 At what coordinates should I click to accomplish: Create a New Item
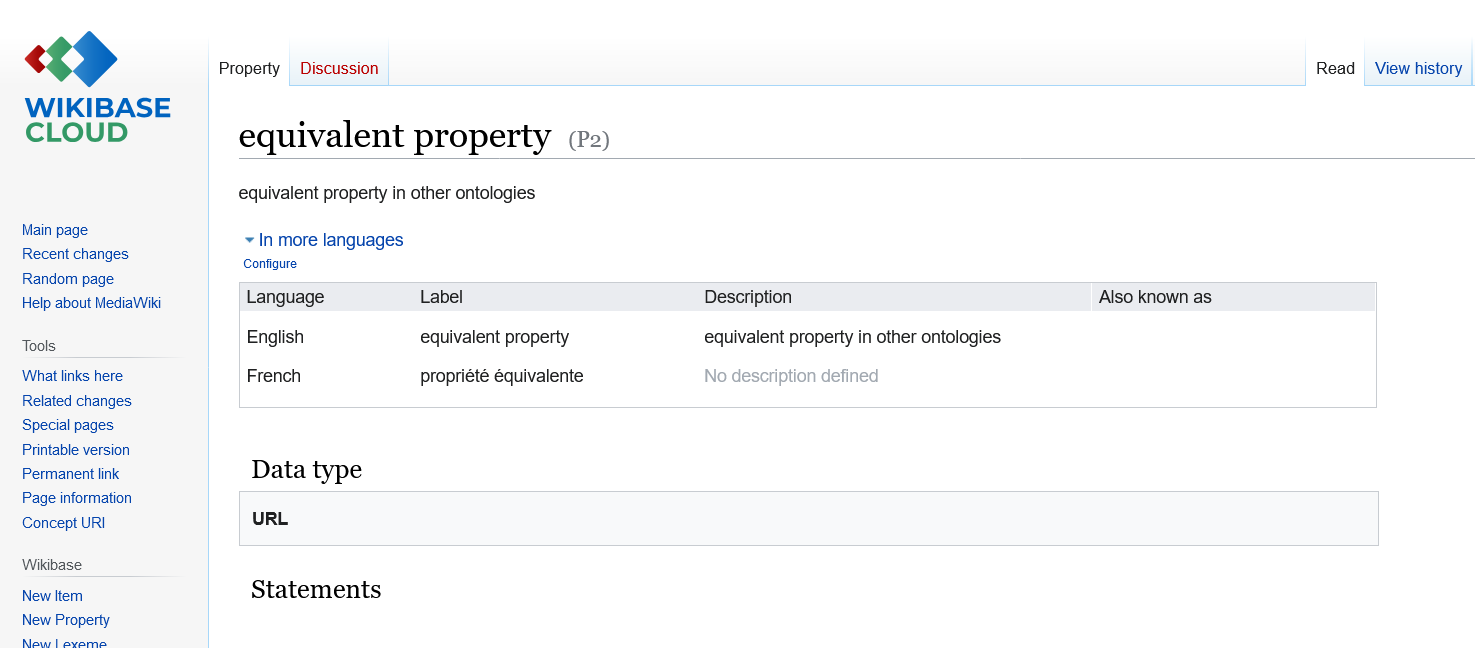tap(52, 596)
